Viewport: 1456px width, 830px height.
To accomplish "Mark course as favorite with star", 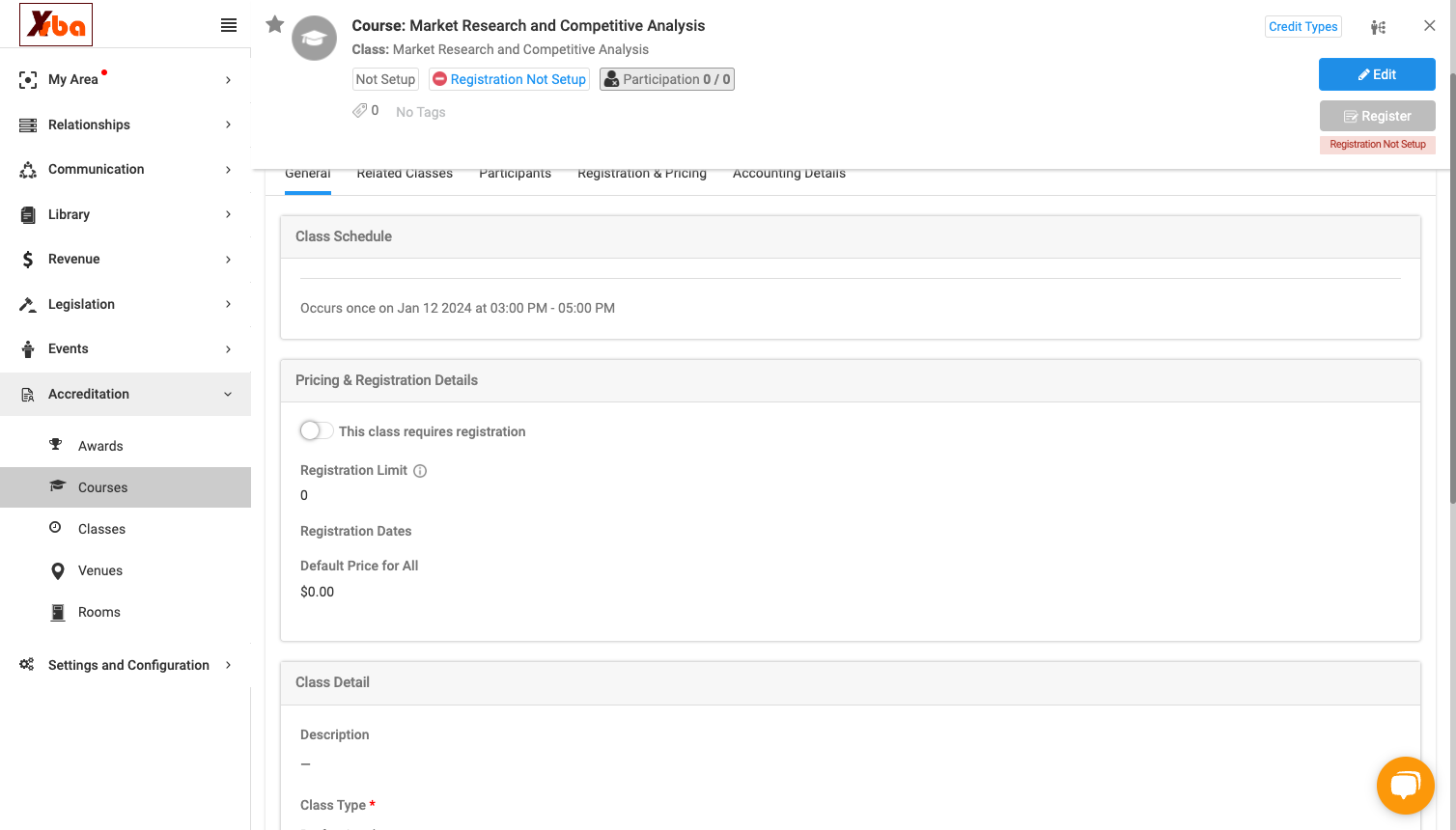I will pyautogui.click(x=275, y=24).
